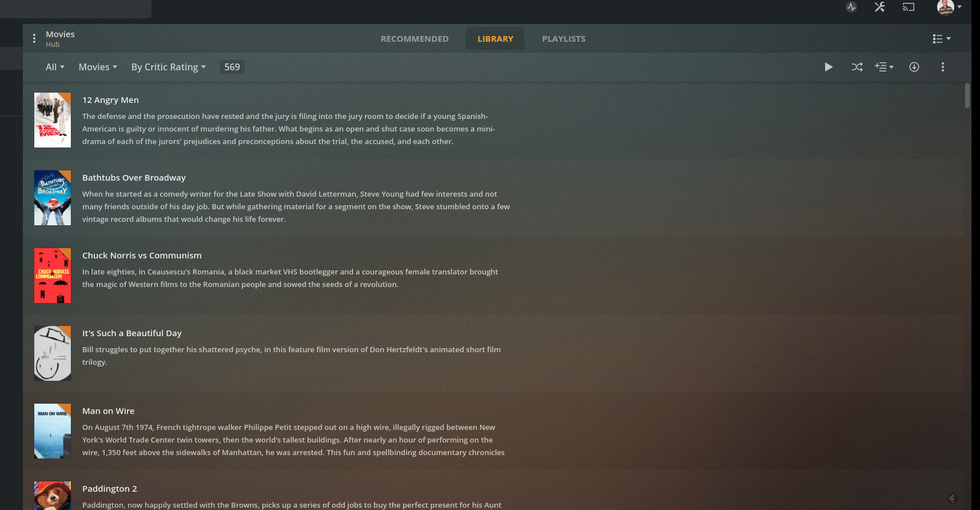
Task: Click the Man on Wire description text
Action: coord(293,440)
